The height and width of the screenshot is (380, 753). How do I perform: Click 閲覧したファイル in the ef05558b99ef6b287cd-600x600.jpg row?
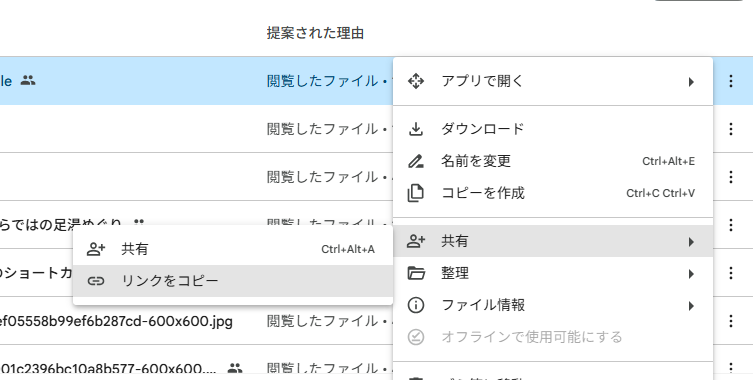click(x=322, y=321)
